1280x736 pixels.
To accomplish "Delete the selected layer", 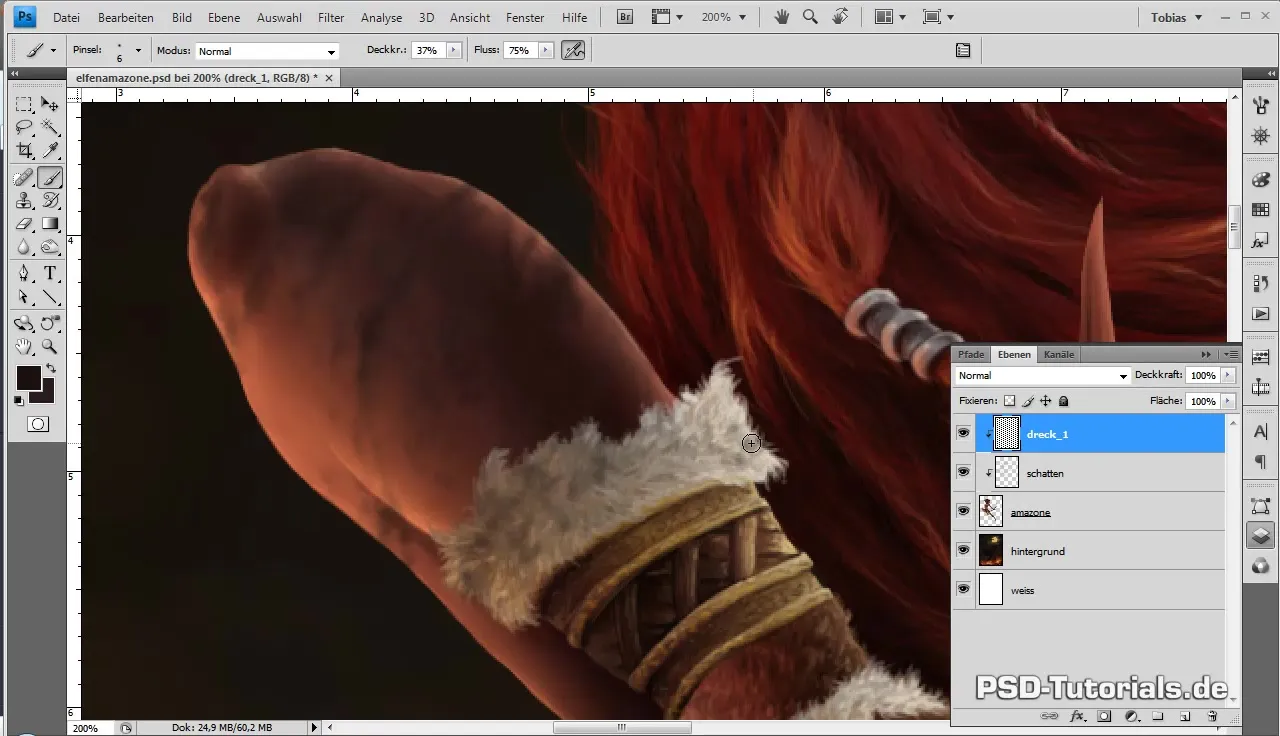I will click(1211, 716).
